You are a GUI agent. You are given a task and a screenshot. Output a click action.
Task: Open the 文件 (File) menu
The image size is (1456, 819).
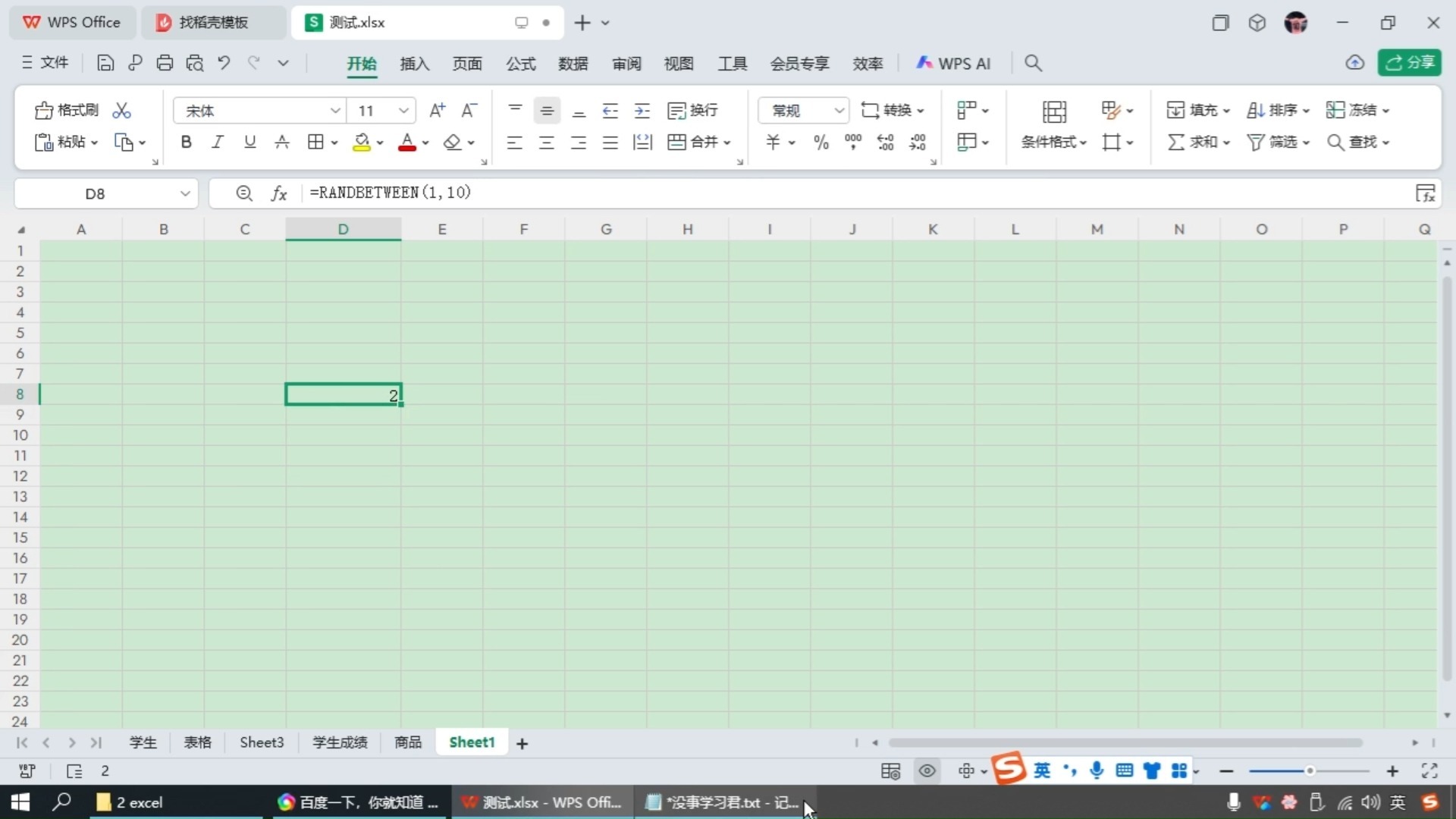tap(45, 63)
